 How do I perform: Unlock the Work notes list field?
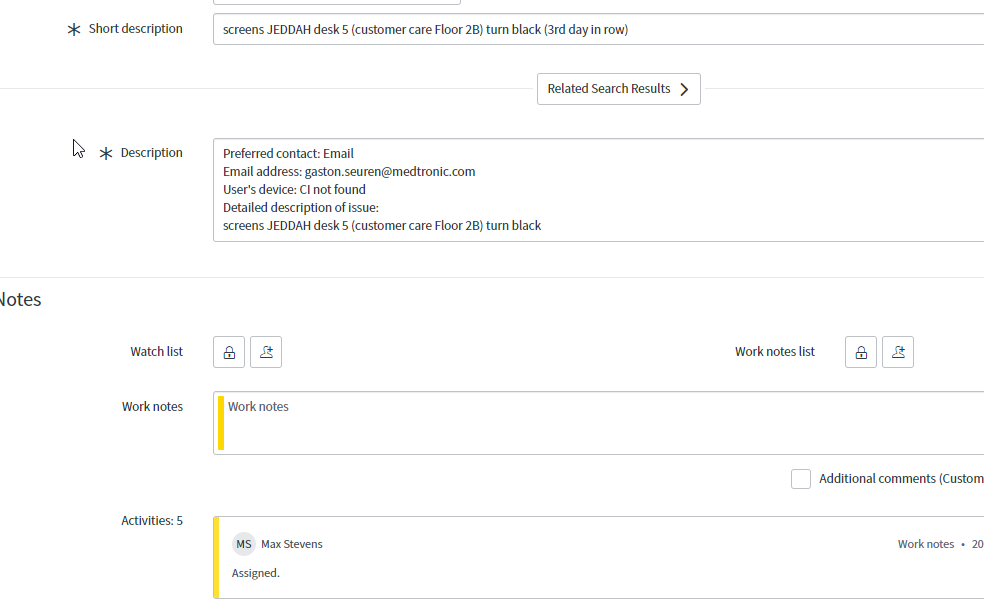(861, 352)
